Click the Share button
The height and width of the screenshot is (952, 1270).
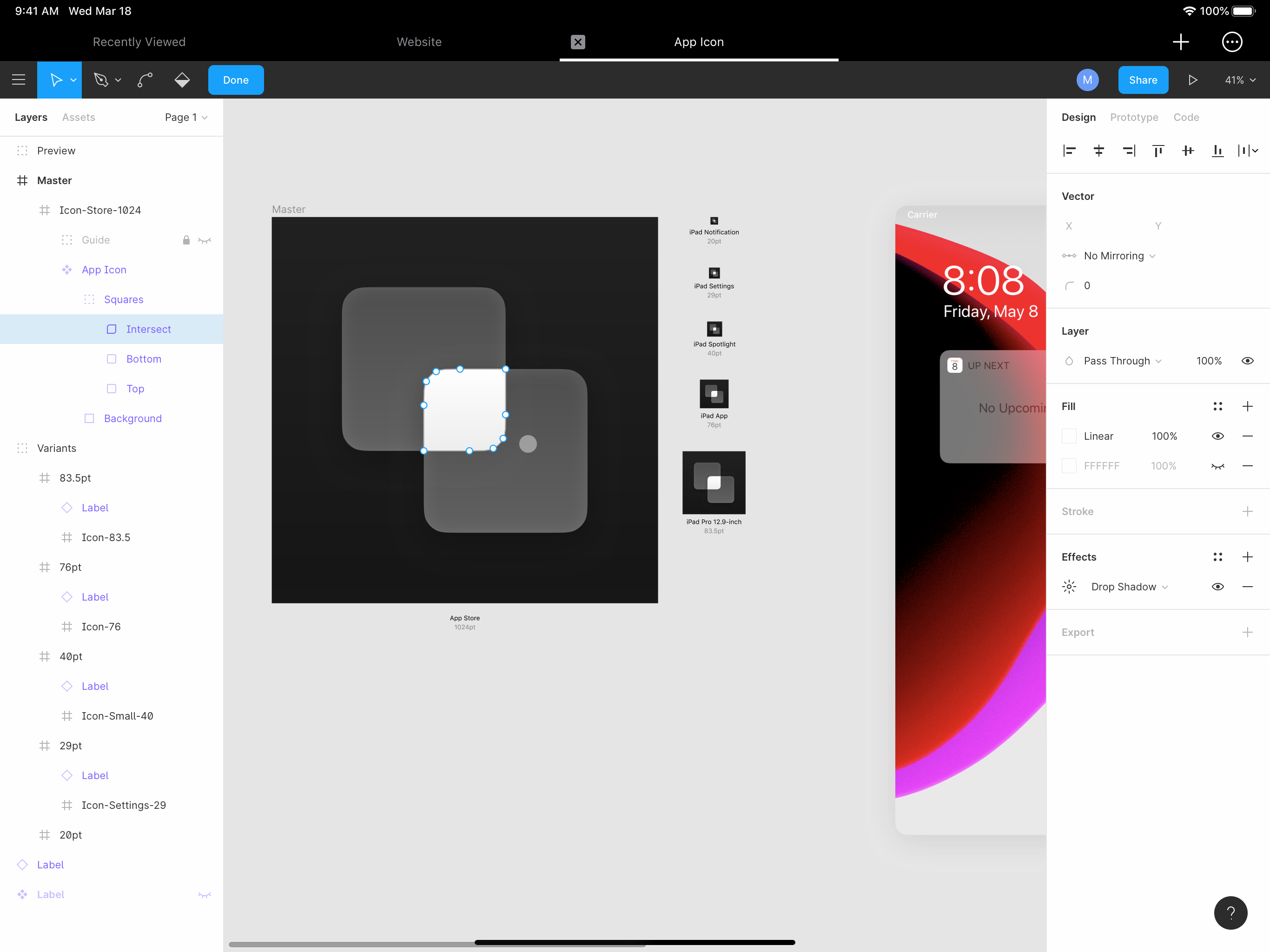pos(1142,80)
